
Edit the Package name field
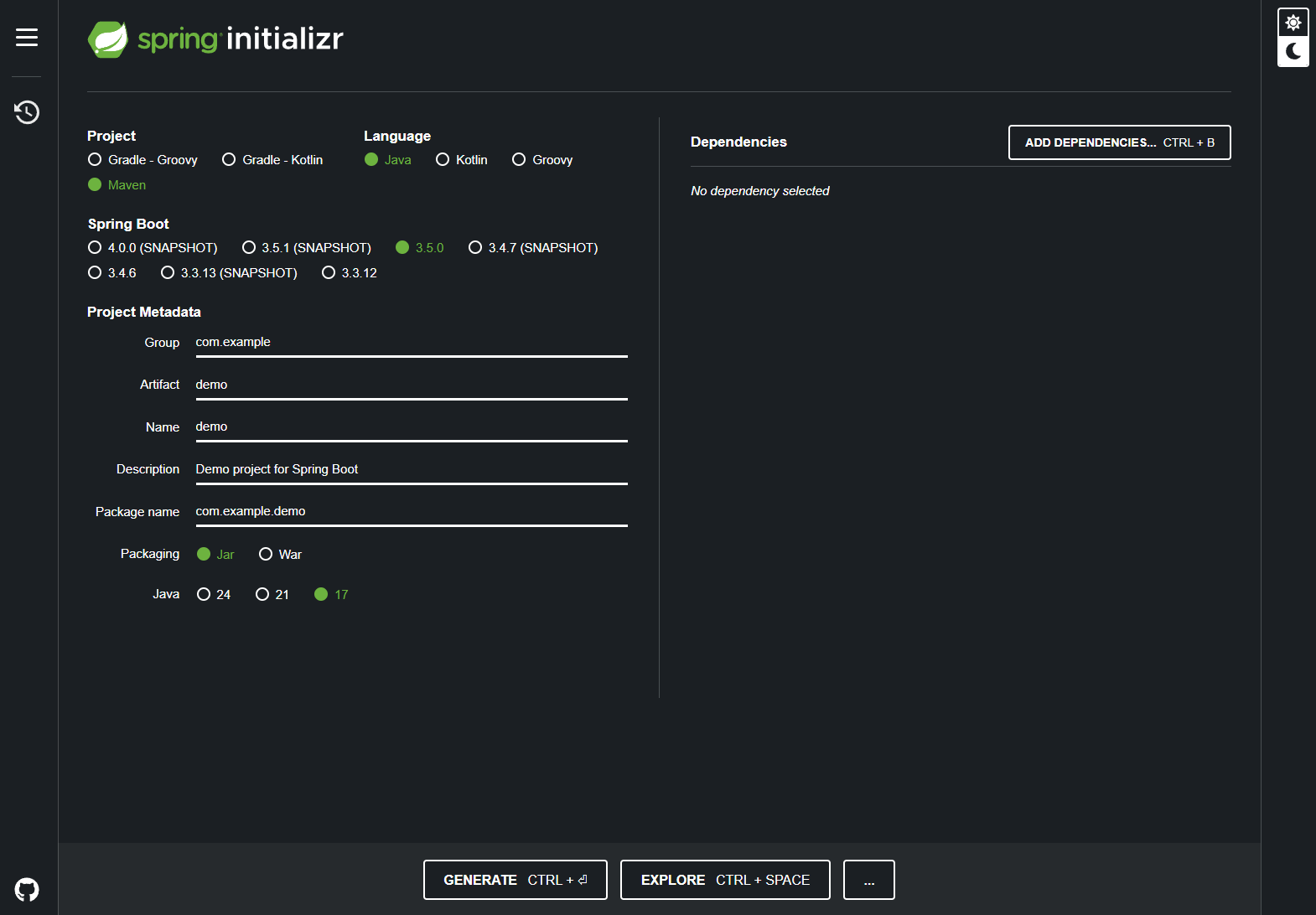point(412,512)
